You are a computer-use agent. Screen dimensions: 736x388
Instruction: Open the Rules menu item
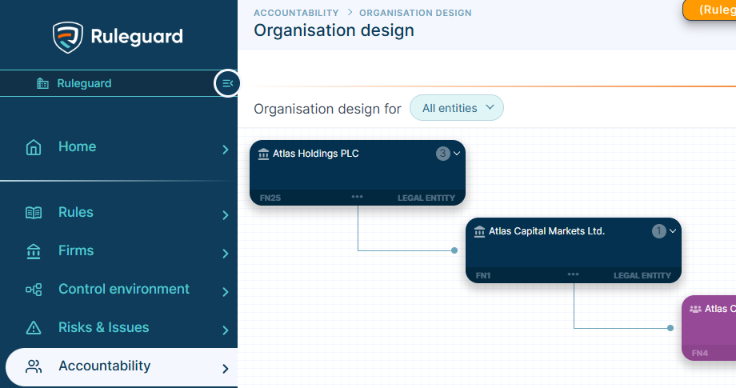pyautogui.click(x=76, y=212)
